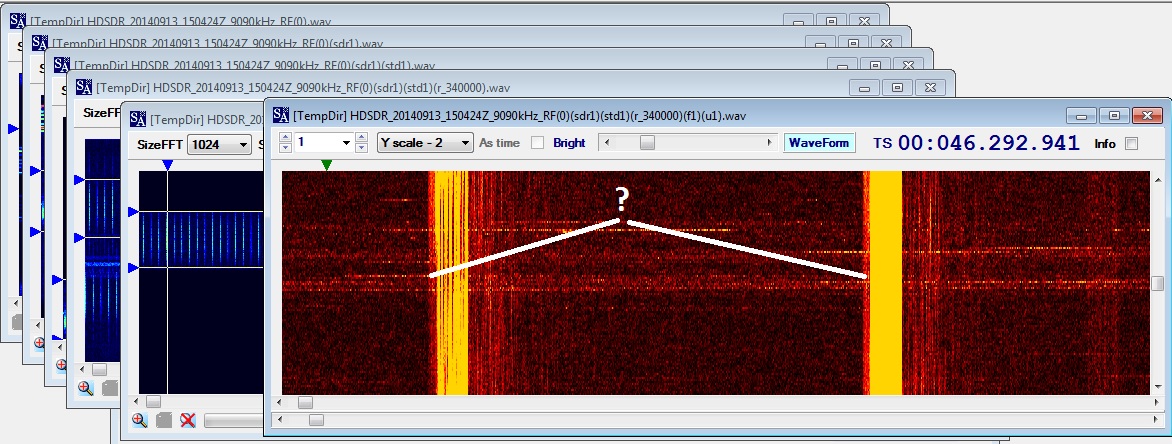Select the green triangle marker above the spectrogram
1172x444 pixels.
point(327,164)
